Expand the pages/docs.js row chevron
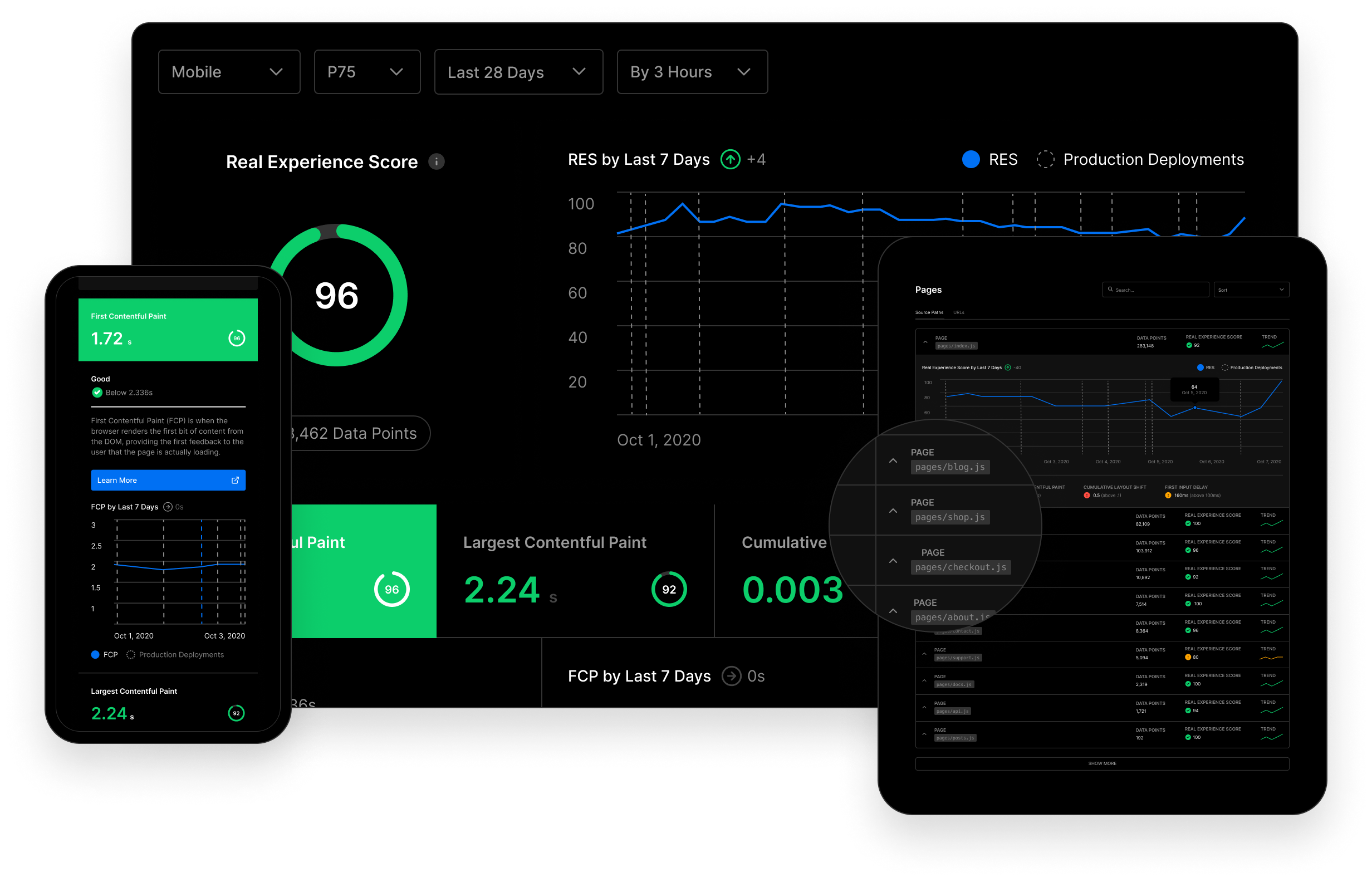The height and width of the screenshot is (882, 1372). click(924, 681)
